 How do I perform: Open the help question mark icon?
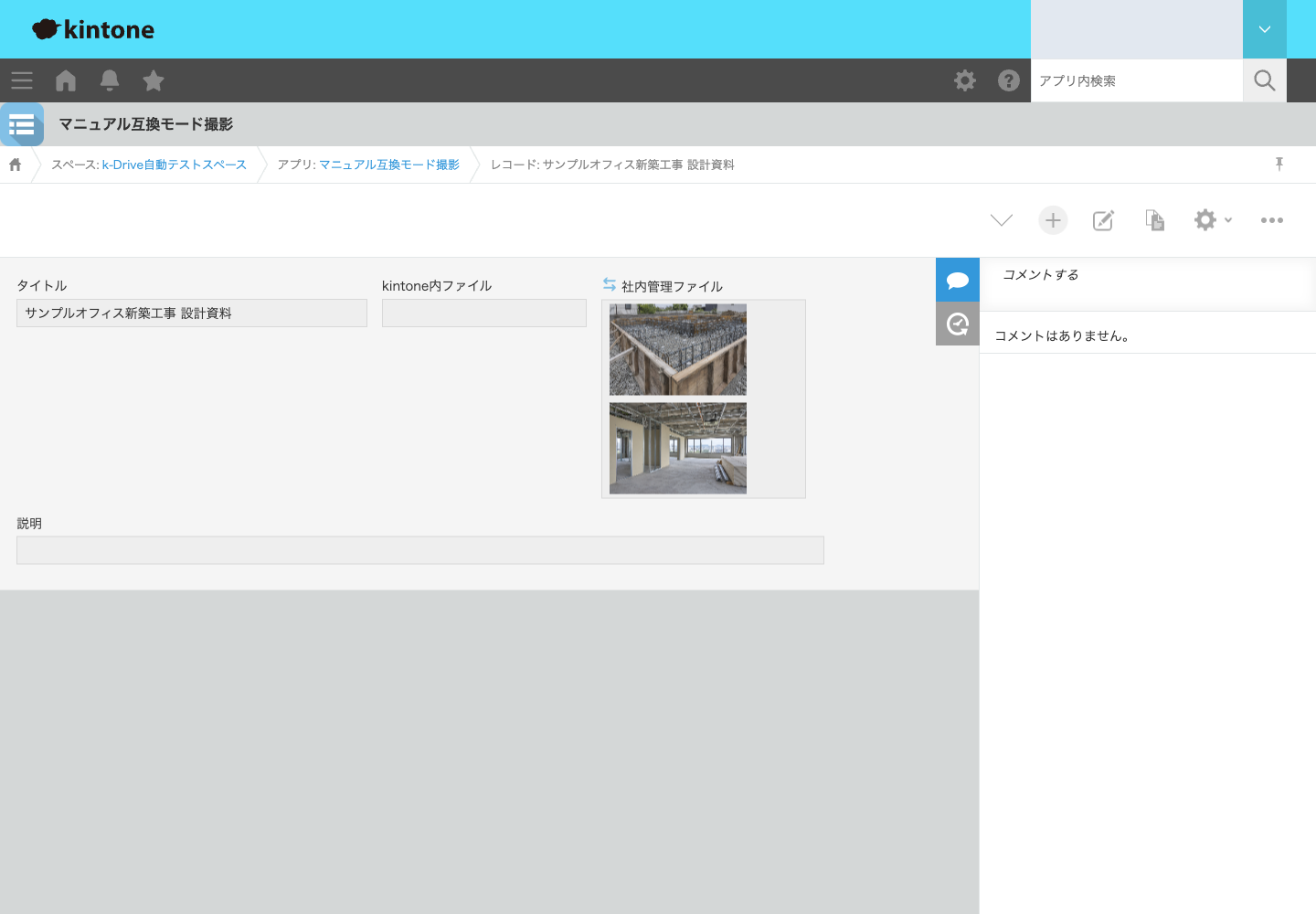click(x=1009, y=80)
